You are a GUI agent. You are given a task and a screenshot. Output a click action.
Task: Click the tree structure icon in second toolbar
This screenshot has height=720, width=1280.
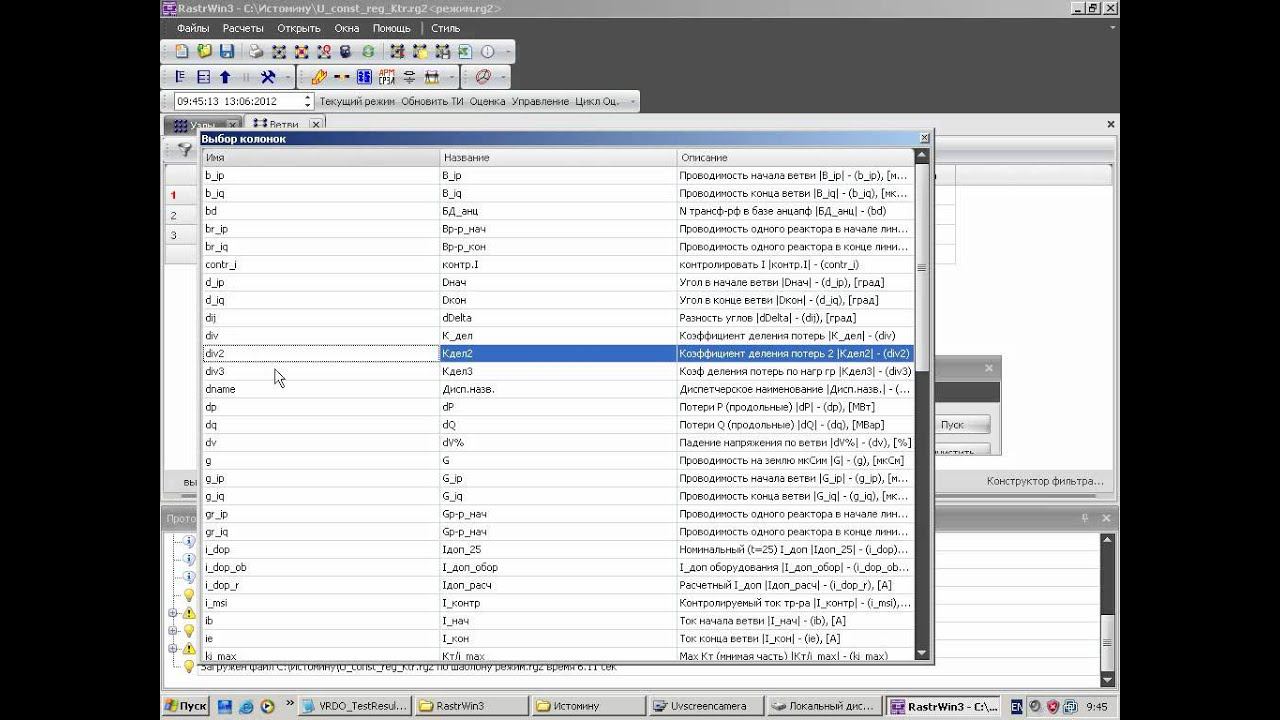181,77
